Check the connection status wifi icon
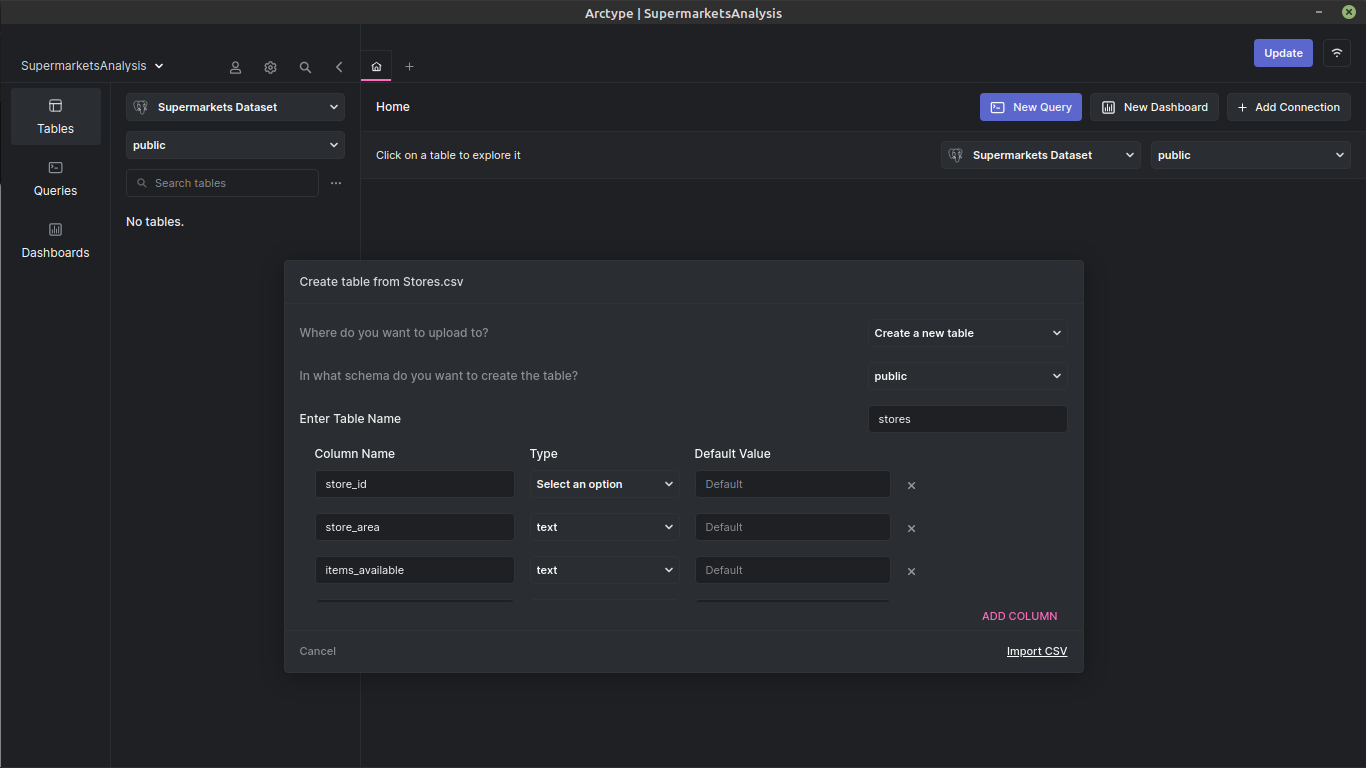This screenshot has width=1366, height=768. [x=1337, y=52]
